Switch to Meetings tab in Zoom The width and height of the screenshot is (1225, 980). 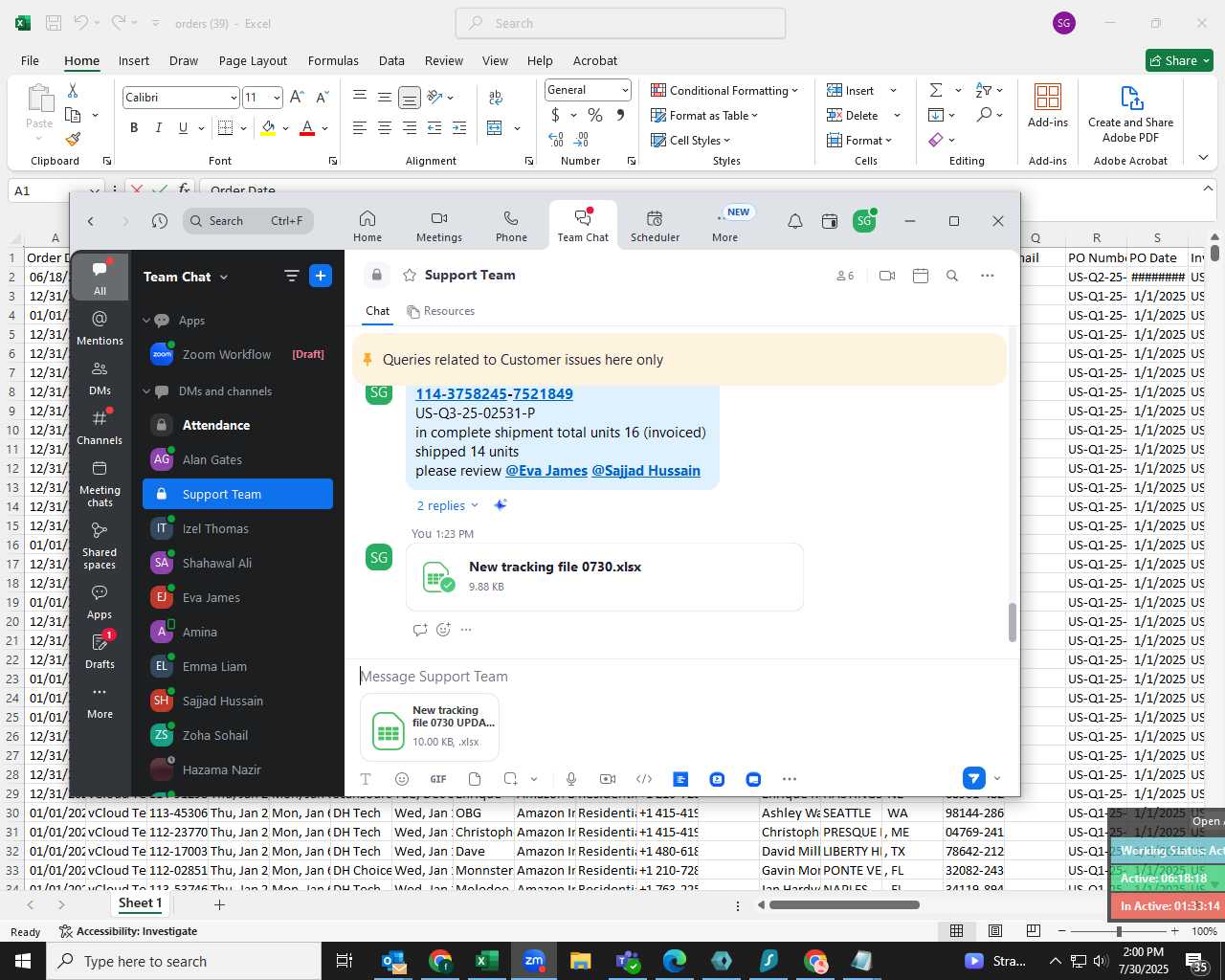(439, 227)
